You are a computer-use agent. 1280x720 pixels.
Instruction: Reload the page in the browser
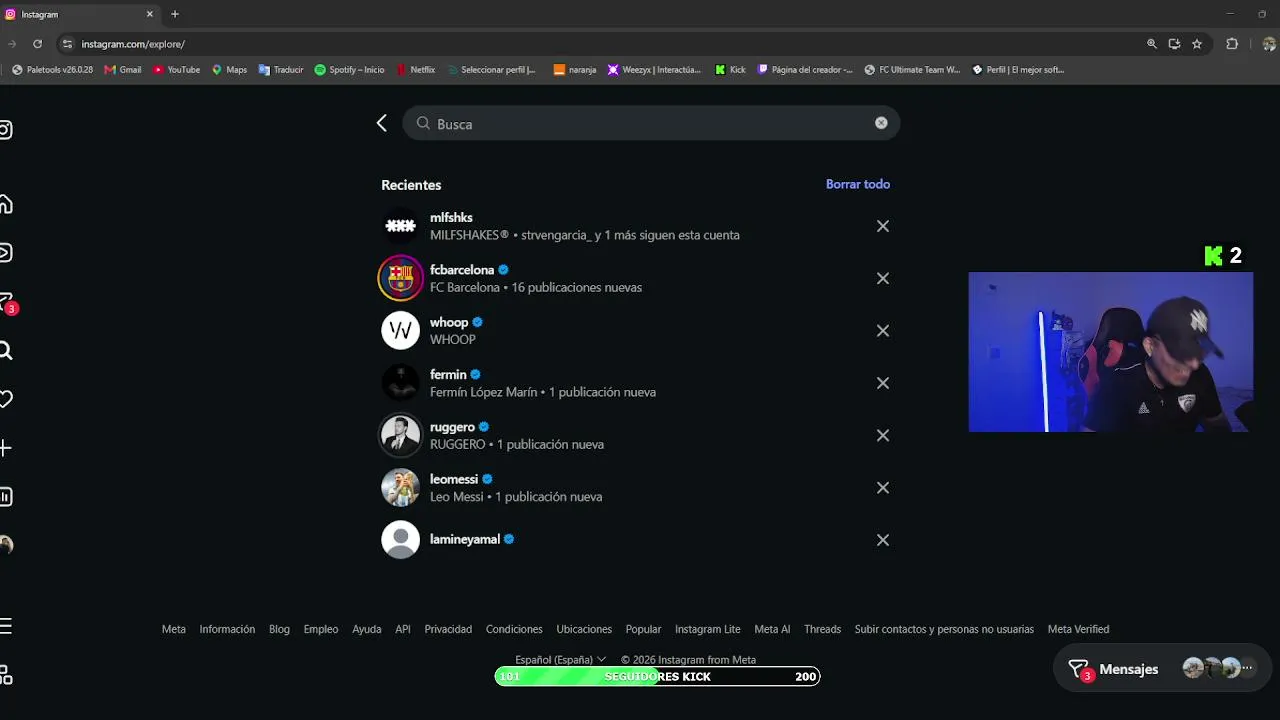pos(37,44)
